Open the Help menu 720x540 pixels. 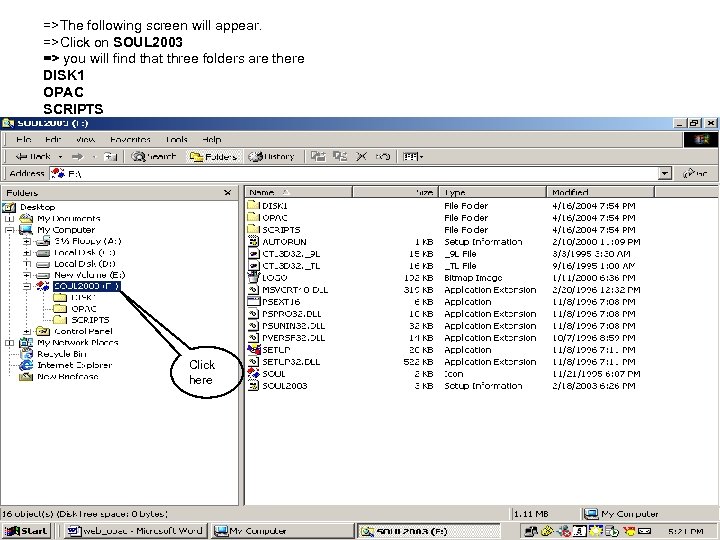coord(212,139)
